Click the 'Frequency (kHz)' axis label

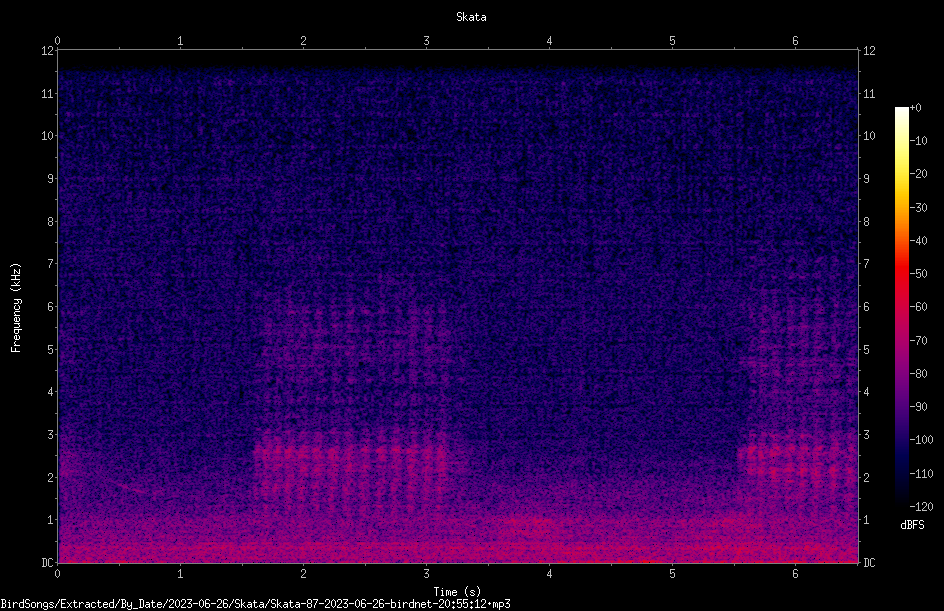pyautogui.click(x=16, y=307)
